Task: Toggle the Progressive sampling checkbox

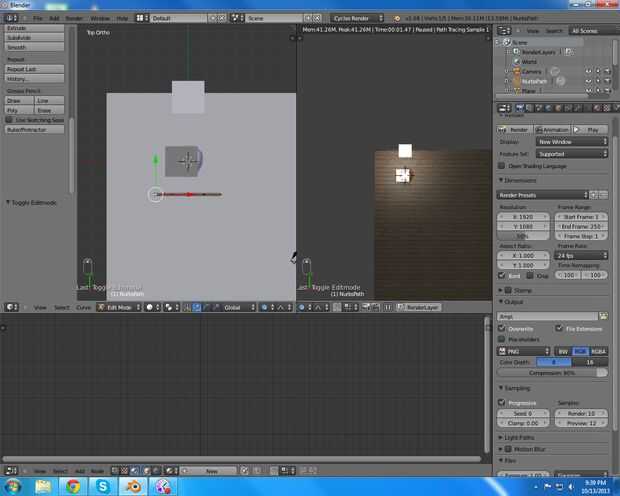Action: (501, 402)
